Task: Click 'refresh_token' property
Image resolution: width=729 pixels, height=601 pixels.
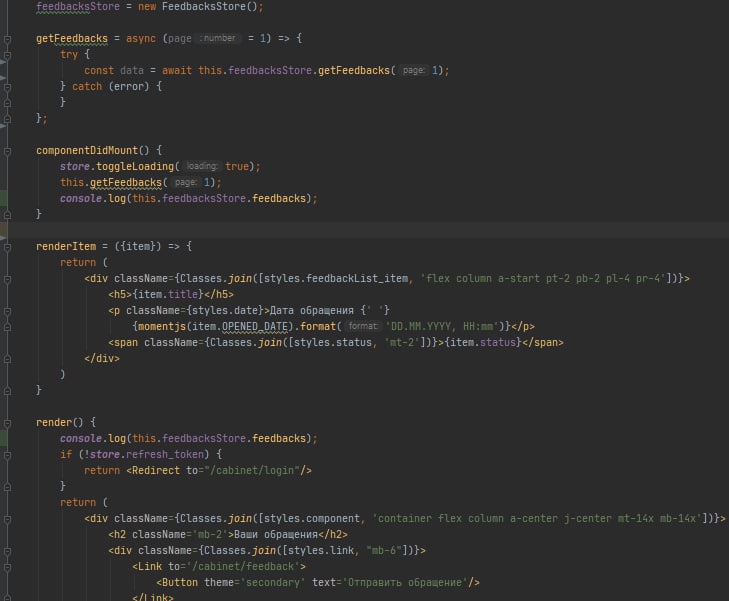Action: pos(165,454)
